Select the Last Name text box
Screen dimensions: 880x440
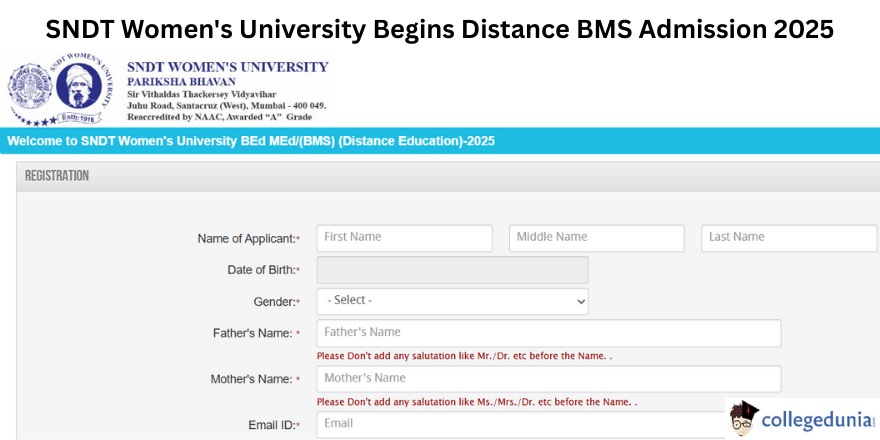pyautogui.click(x=788, y=238)
